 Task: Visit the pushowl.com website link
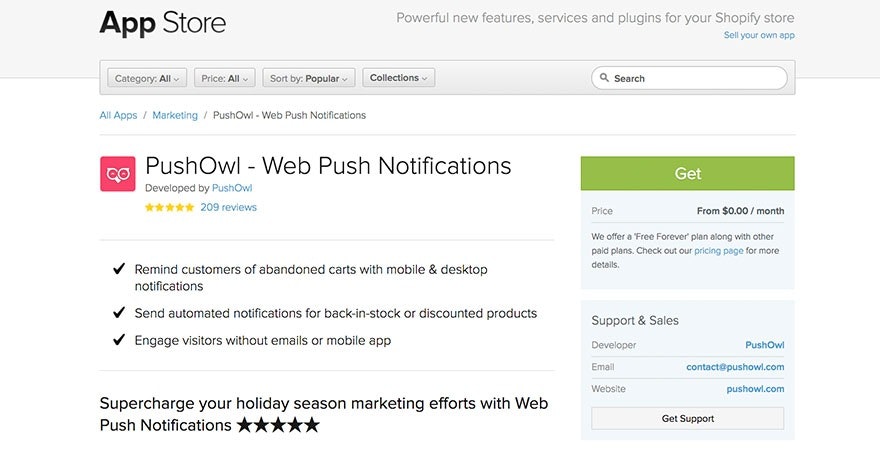click(x=755, y=389)
